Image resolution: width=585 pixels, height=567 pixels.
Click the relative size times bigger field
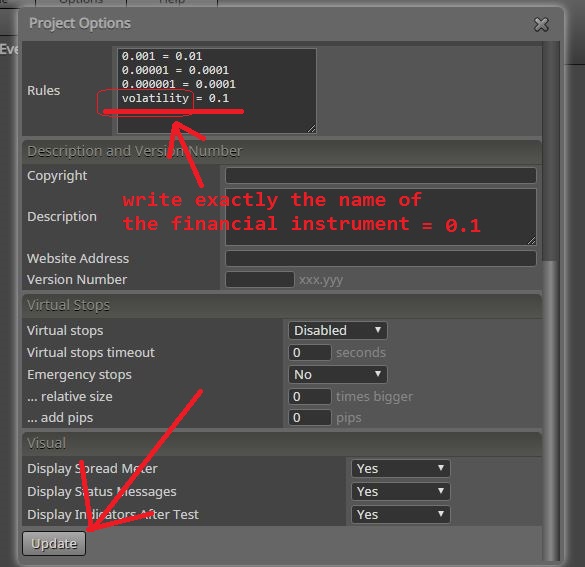click(x=310, y=396)
